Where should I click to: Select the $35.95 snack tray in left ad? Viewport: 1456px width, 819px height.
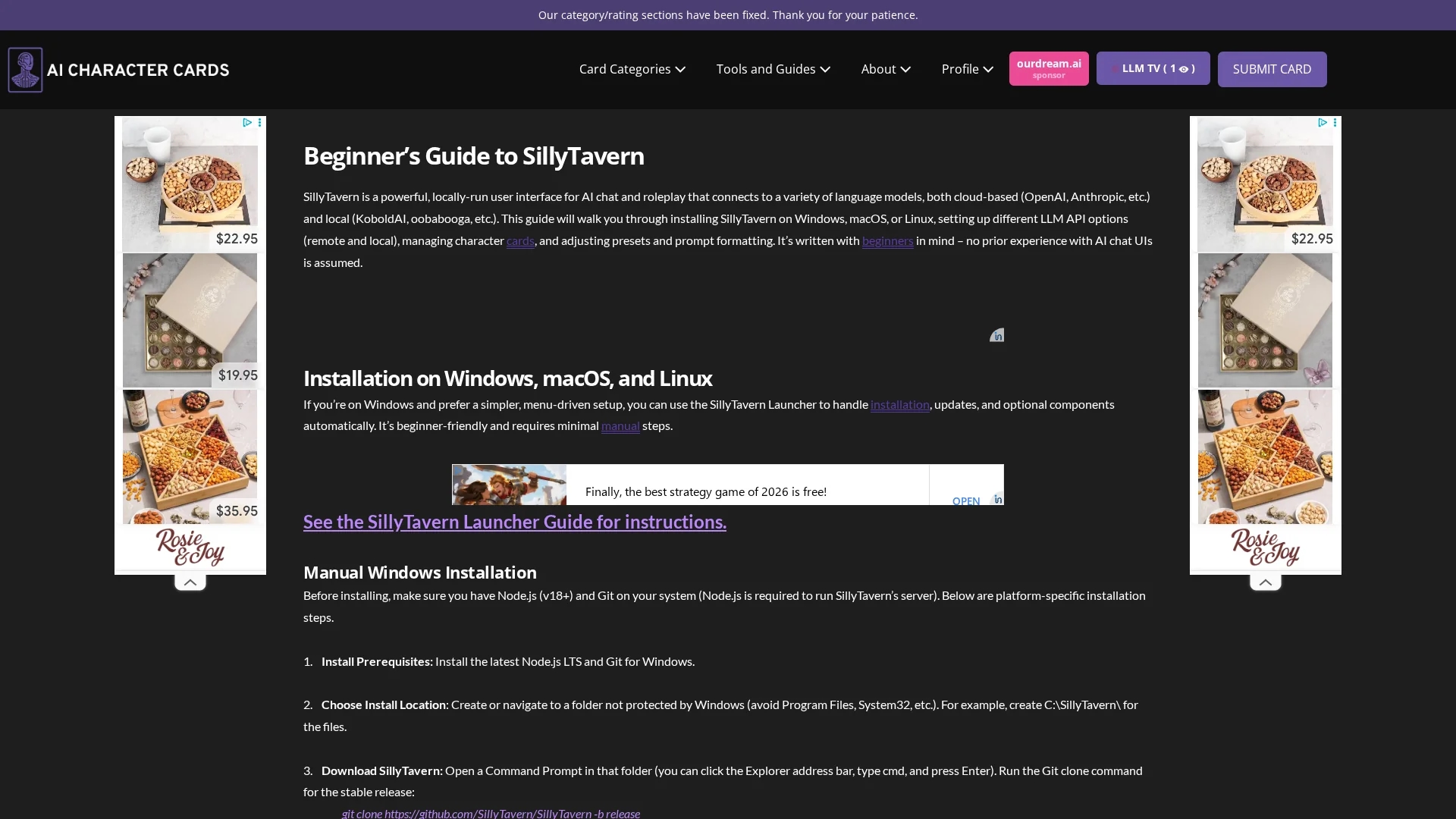(x=190, y=457)
